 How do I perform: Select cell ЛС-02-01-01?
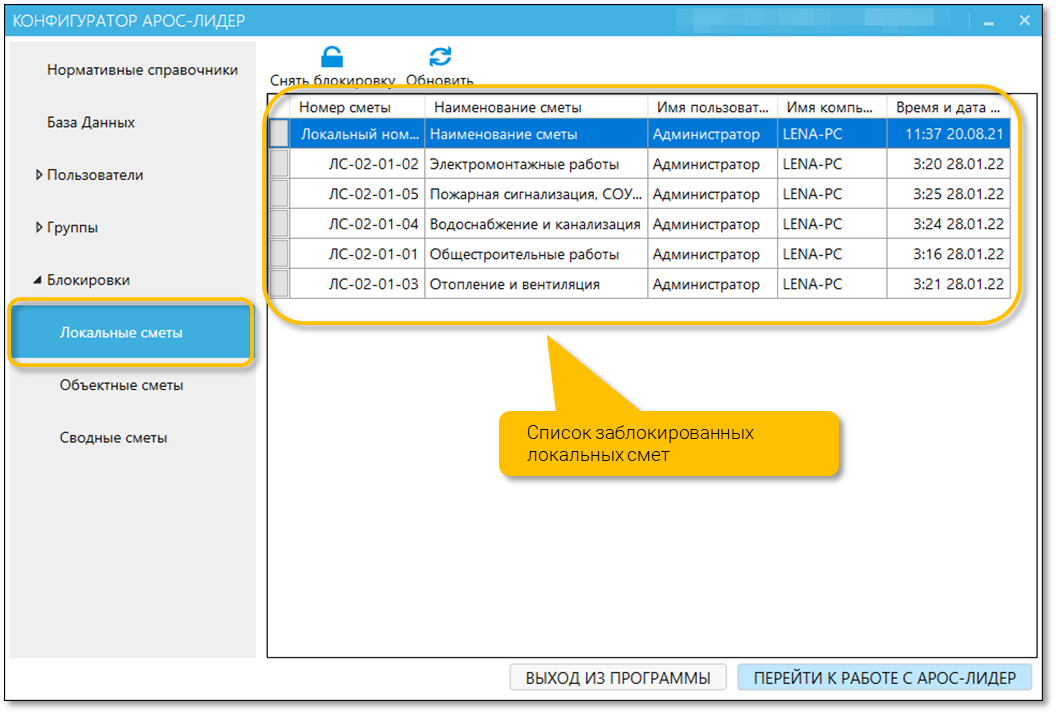(358, 254)
